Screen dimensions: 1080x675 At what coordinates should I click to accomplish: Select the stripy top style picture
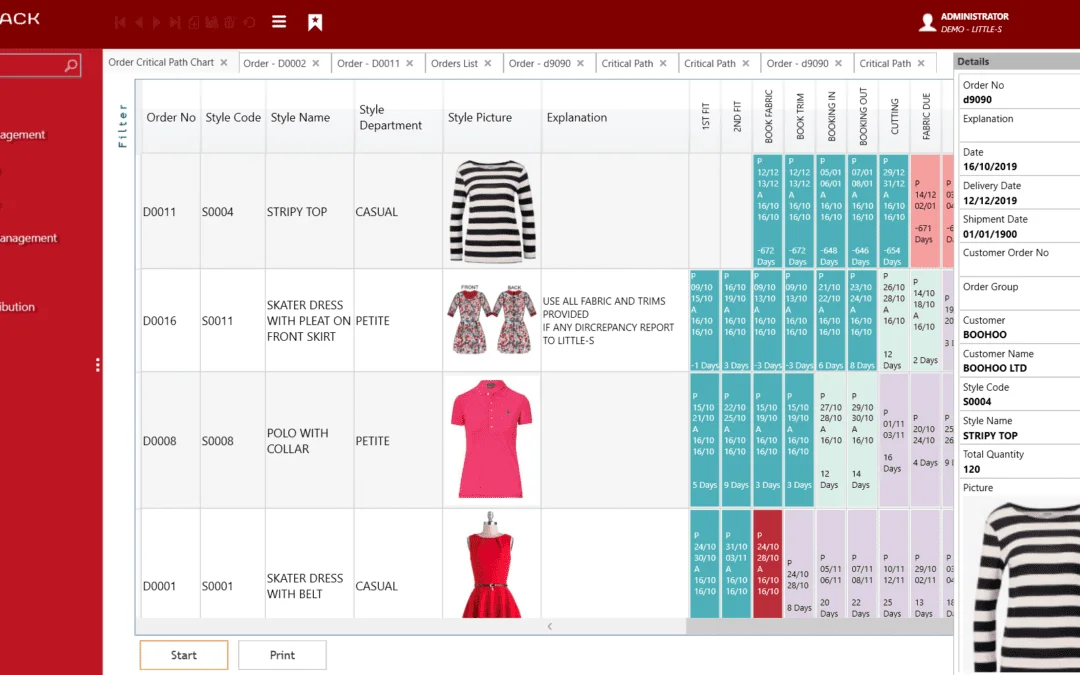(492, 211)
